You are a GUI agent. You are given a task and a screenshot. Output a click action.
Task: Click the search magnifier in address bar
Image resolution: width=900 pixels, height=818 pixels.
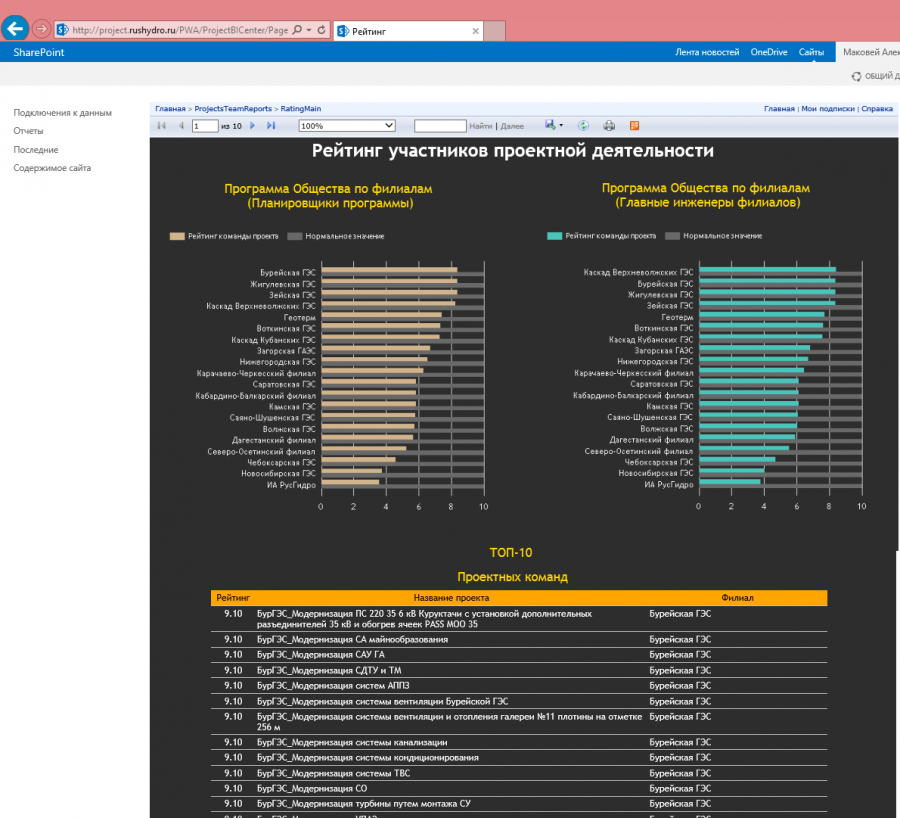pyautogui.click(x=297, y=29)
